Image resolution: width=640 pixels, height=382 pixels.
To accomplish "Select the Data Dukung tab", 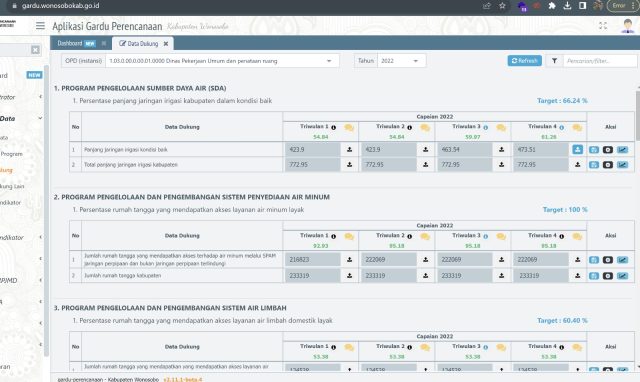I will (x=139, y=44).
